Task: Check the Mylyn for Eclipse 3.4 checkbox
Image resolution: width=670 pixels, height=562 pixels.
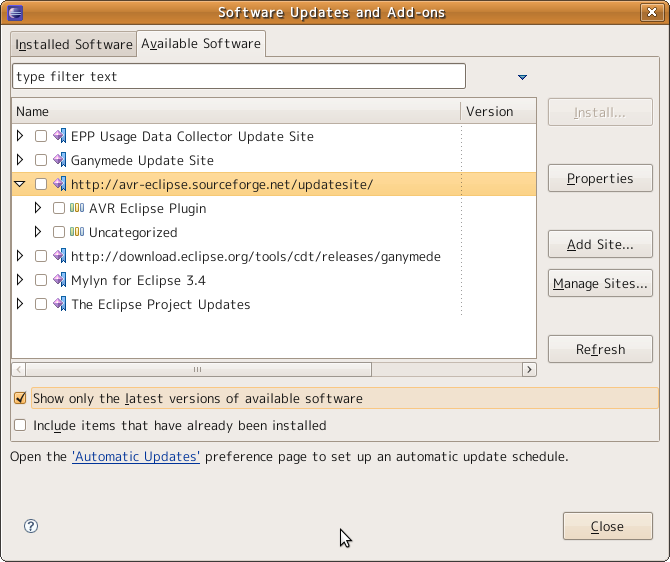Action: click(x=41, y=280)
